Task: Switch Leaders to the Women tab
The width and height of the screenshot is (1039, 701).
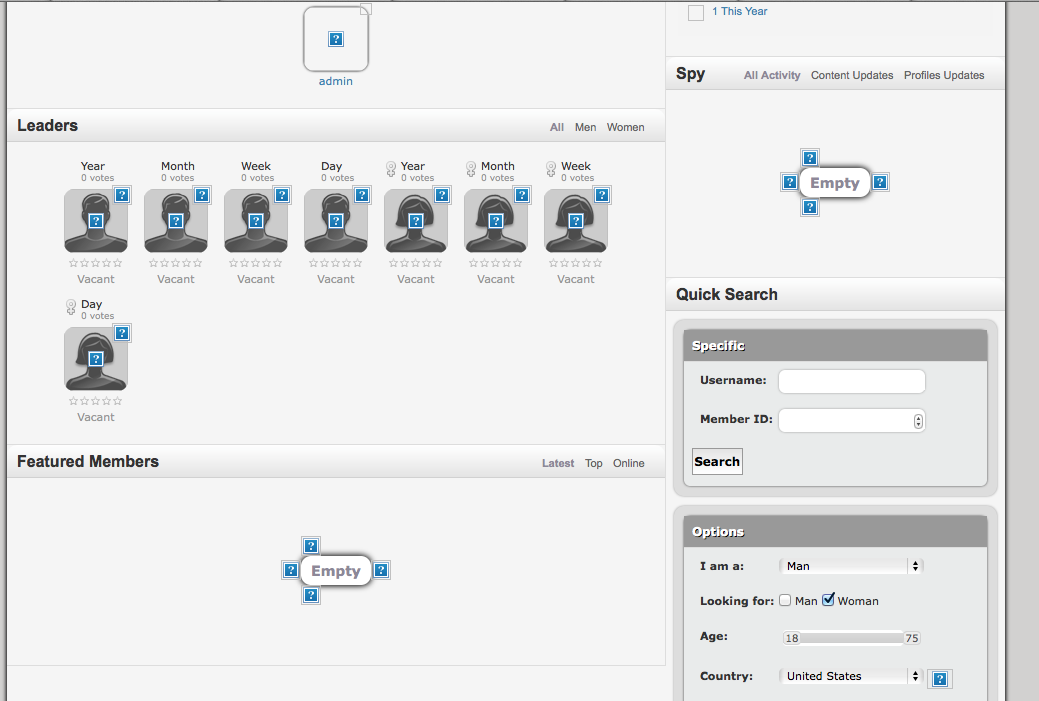Action: click(625, 127)
